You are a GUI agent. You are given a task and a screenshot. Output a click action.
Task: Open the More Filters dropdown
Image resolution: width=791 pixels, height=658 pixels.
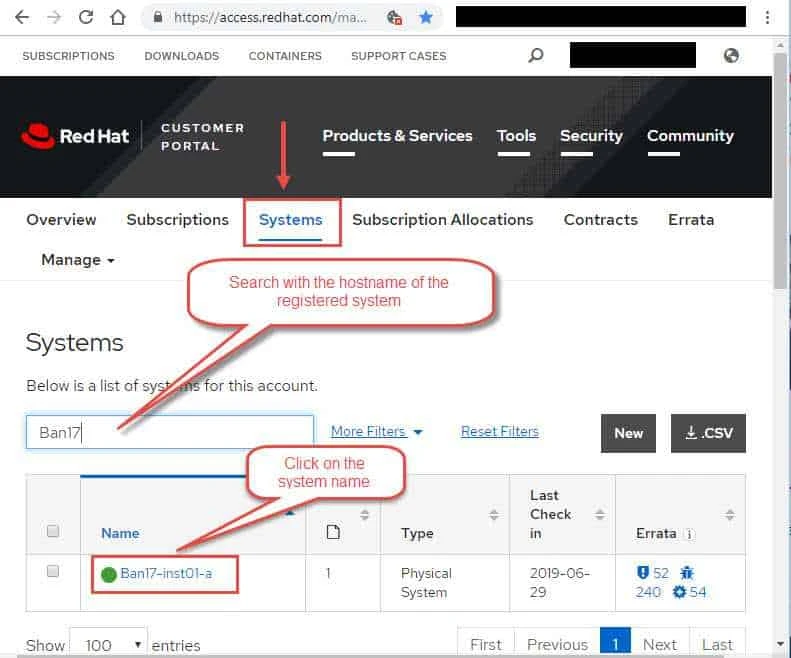(x=376, y=431)
